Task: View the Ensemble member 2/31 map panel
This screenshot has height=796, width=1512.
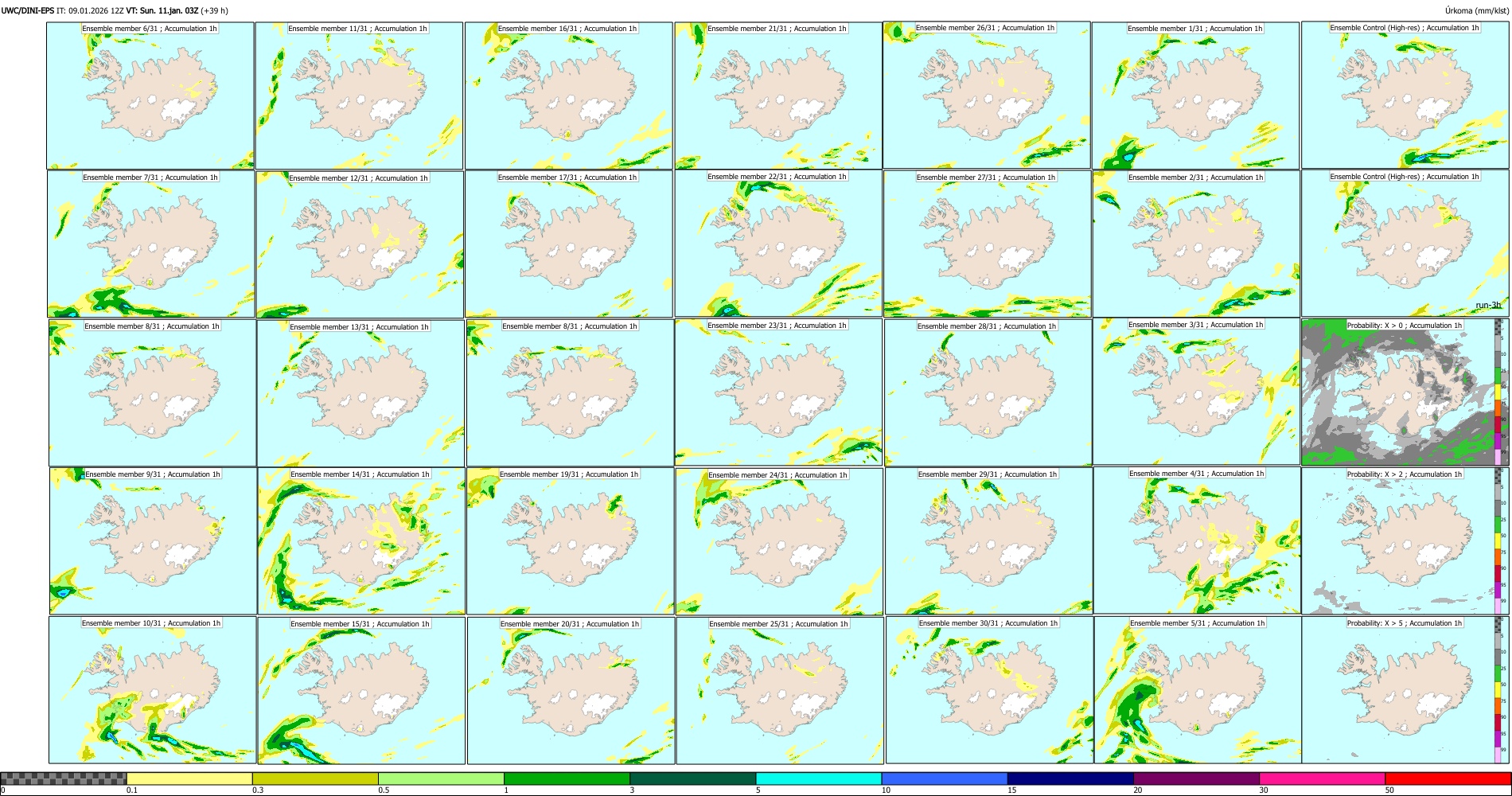Action: [1197, 244]
